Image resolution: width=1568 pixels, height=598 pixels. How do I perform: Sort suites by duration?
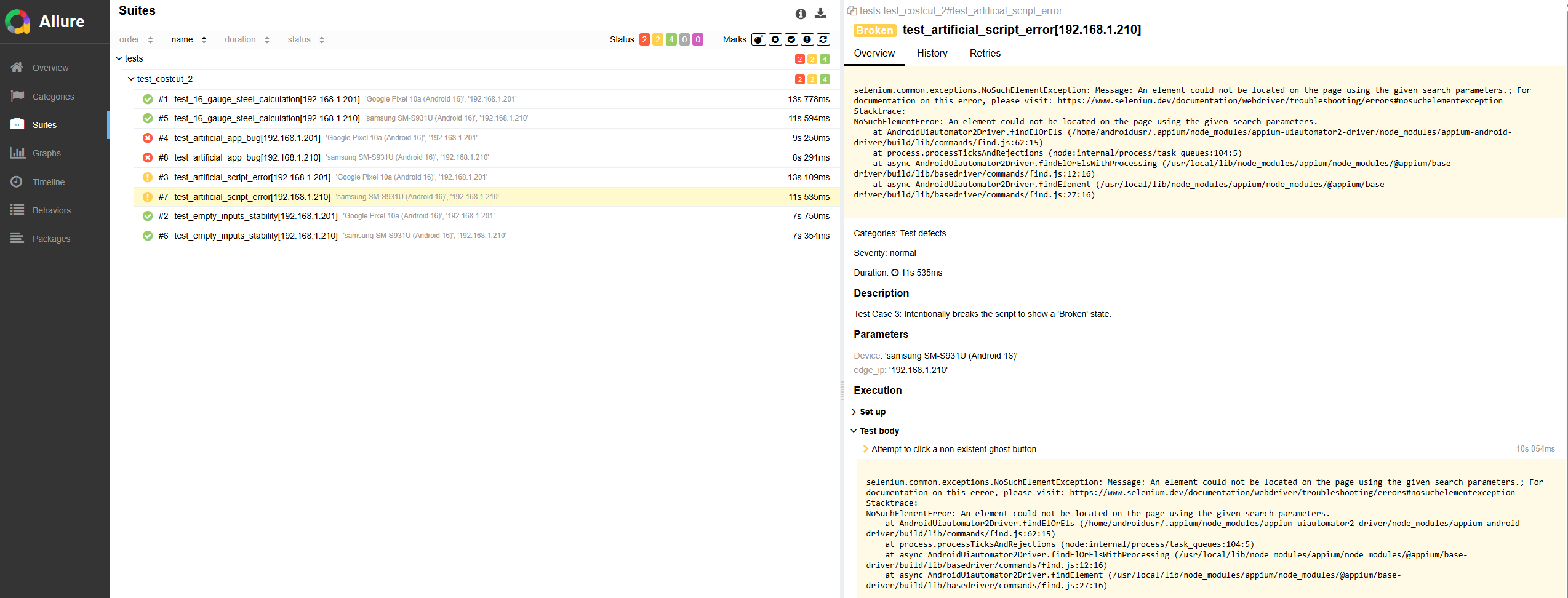pyautogui.click(x=247, y=39)
